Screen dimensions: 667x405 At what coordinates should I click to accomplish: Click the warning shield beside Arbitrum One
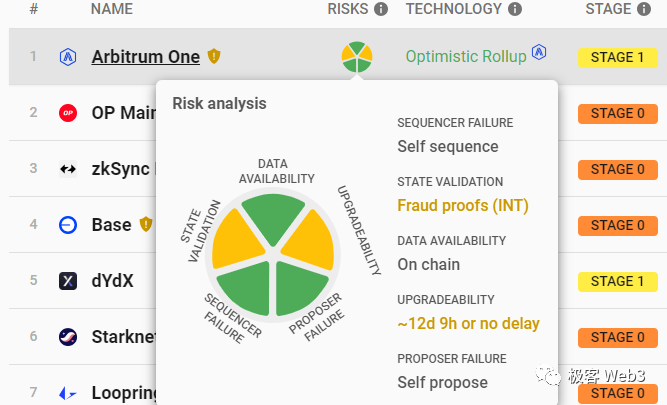pos(214,57)
